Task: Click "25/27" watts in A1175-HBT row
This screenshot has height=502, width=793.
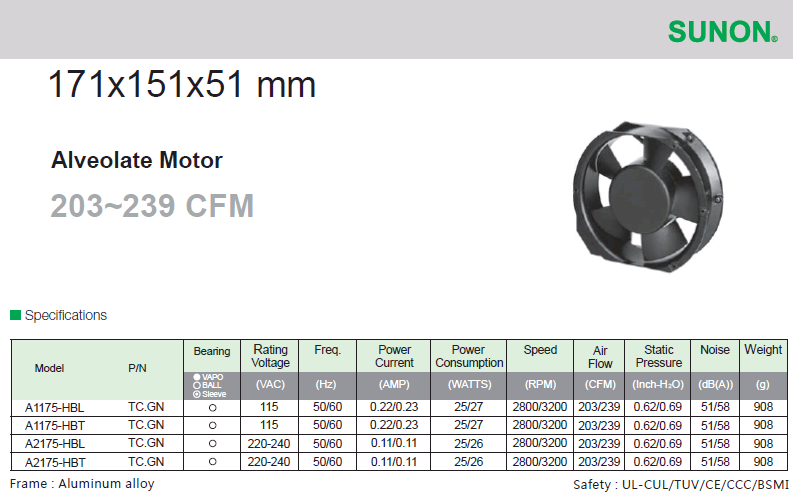Action: [x=468, y=425]
